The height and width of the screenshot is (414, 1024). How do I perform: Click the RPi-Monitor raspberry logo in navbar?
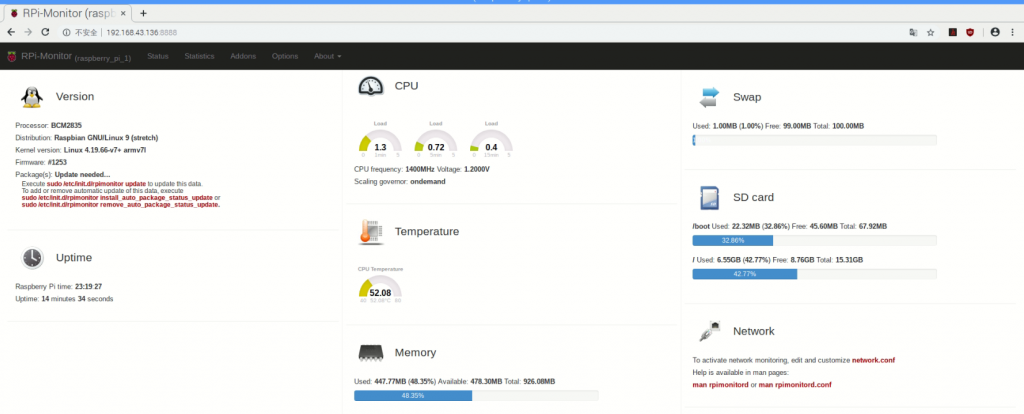[x=11, y=56]
